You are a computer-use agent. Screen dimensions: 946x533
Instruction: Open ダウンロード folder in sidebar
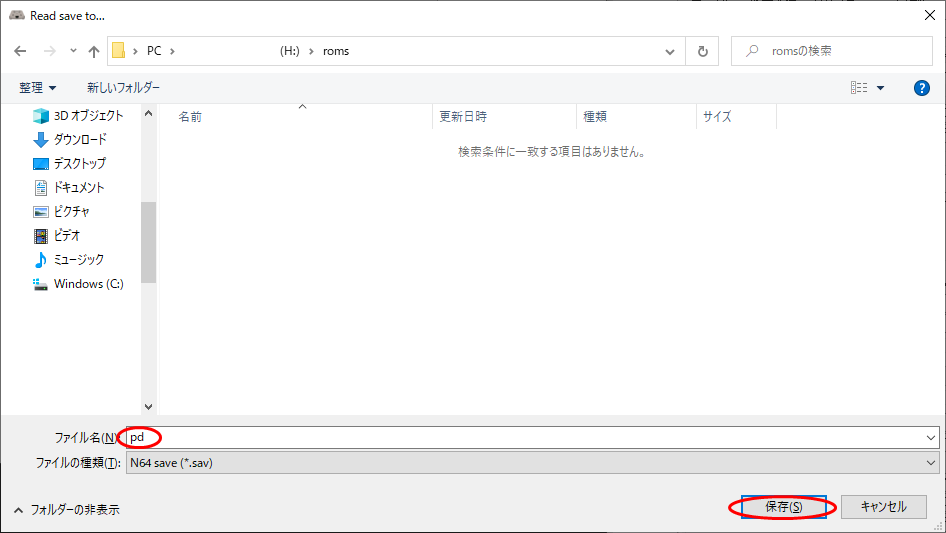pos(80,139)
